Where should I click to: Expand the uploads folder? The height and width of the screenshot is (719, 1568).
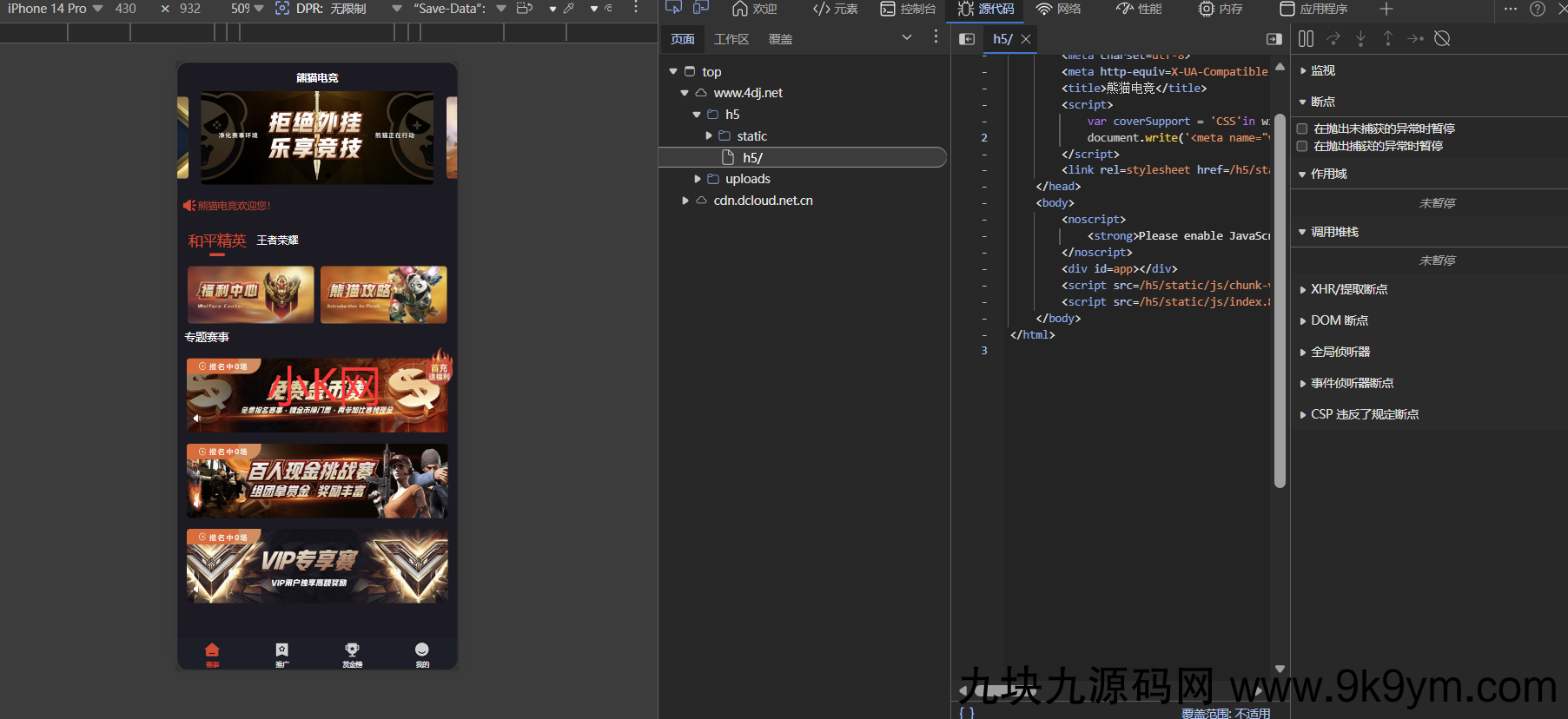coord(698,179)
